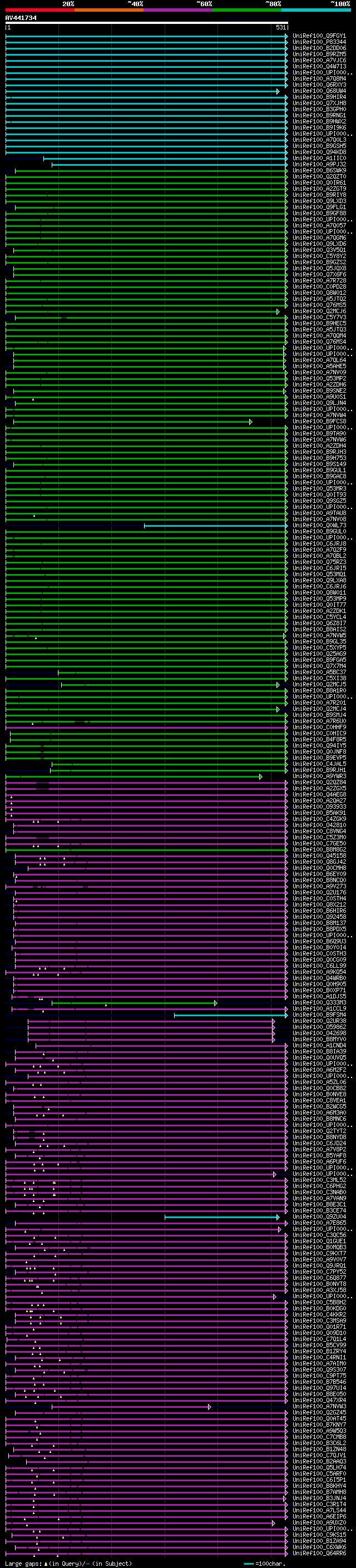Screen dimensions: 356x1568
Task: Click the UniRef100_B5CV99 label
Action: [319, 1344]
